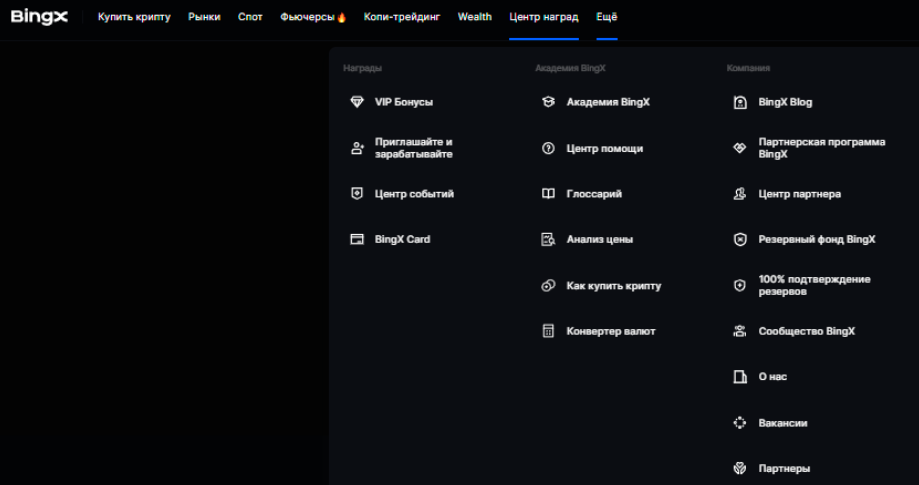Click the chart search icon beside Анализ цены
The width and height of the screenshot is (919, 485).
tap(548, 240)
